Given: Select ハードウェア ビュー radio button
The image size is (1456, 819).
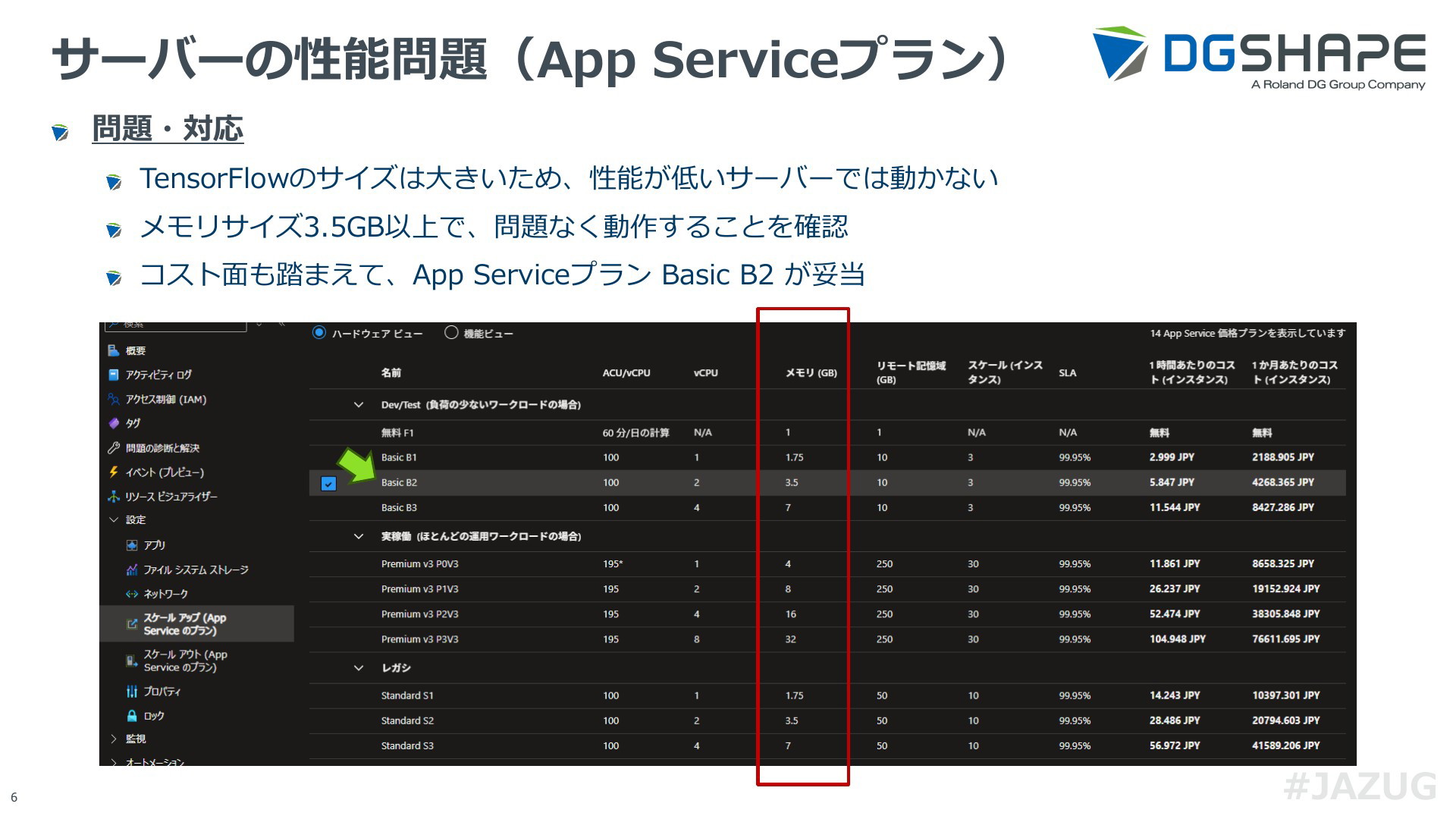Looking at the screenshot, I should (x=319, y=332).
